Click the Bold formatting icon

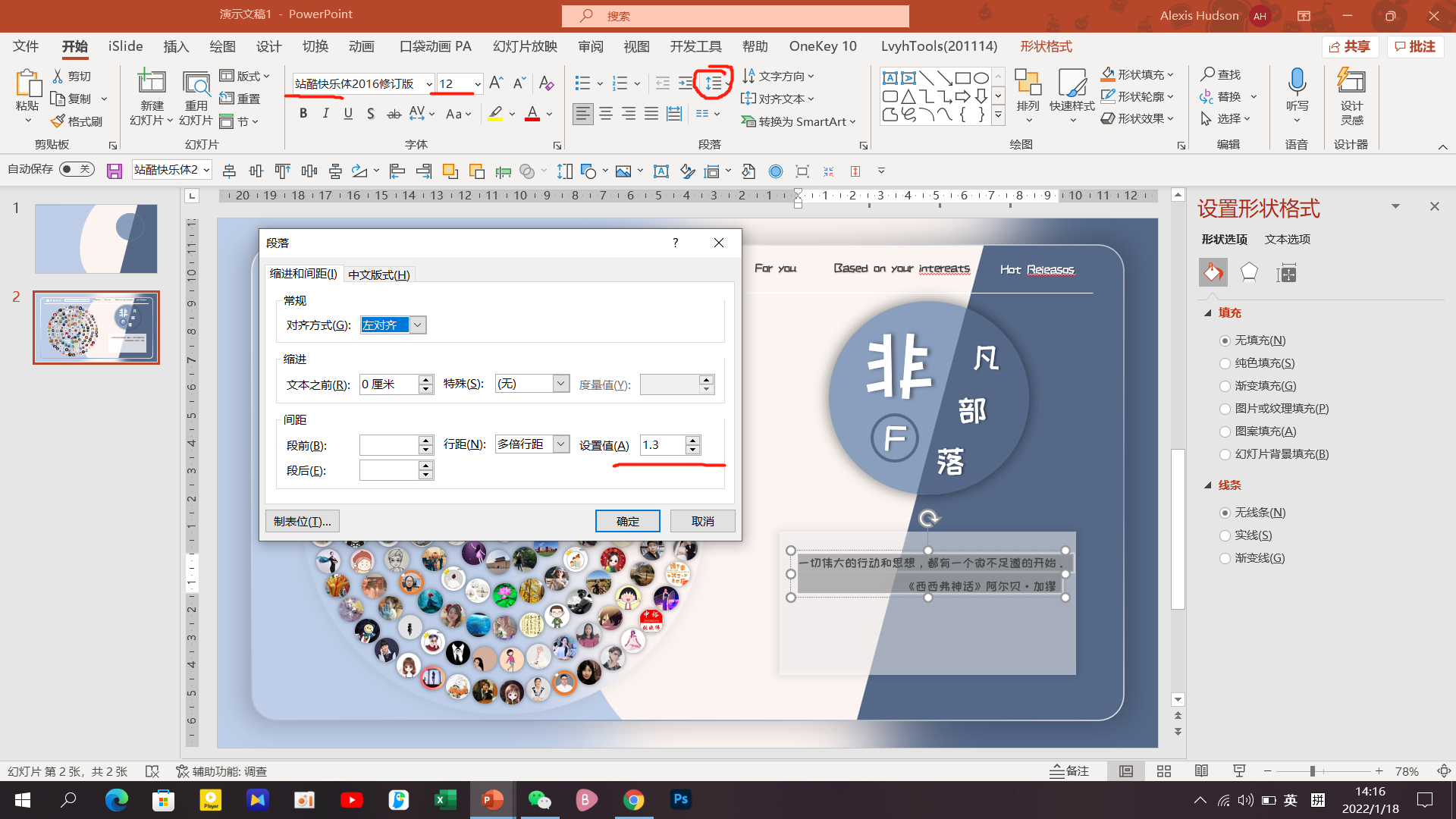(x=303, y=114)
